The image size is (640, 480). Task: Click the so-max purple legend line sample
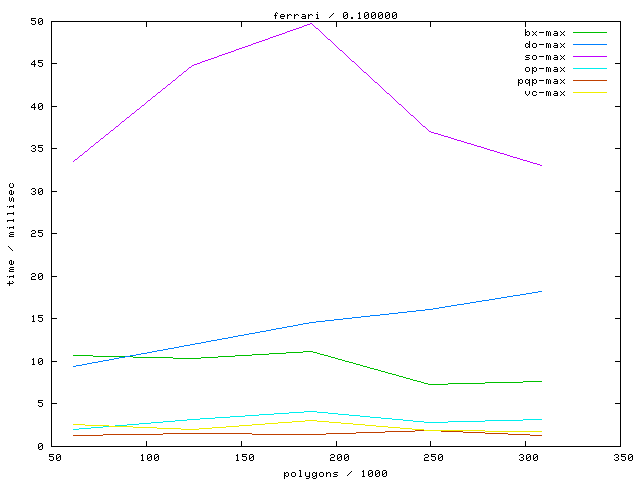590,57
